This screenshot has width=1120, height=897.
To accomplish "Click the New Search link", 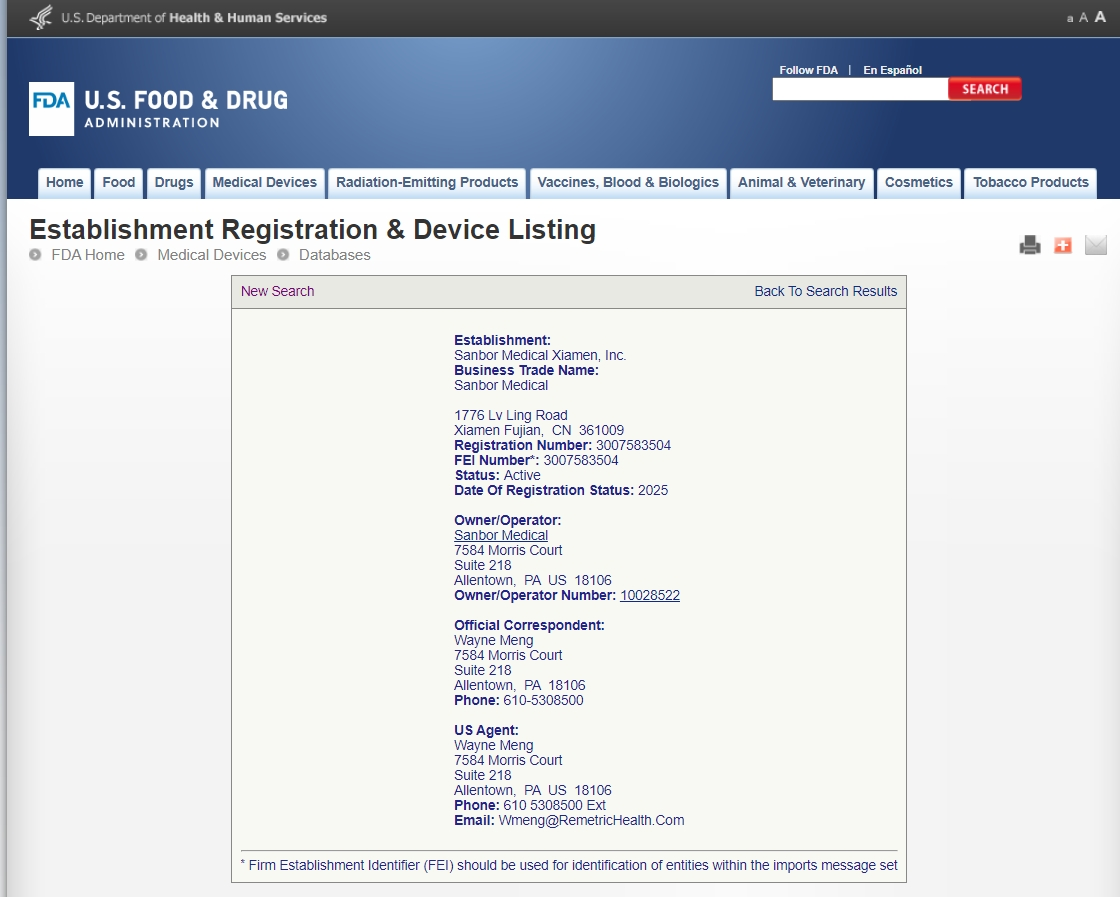I will click(x=277, y=291).
